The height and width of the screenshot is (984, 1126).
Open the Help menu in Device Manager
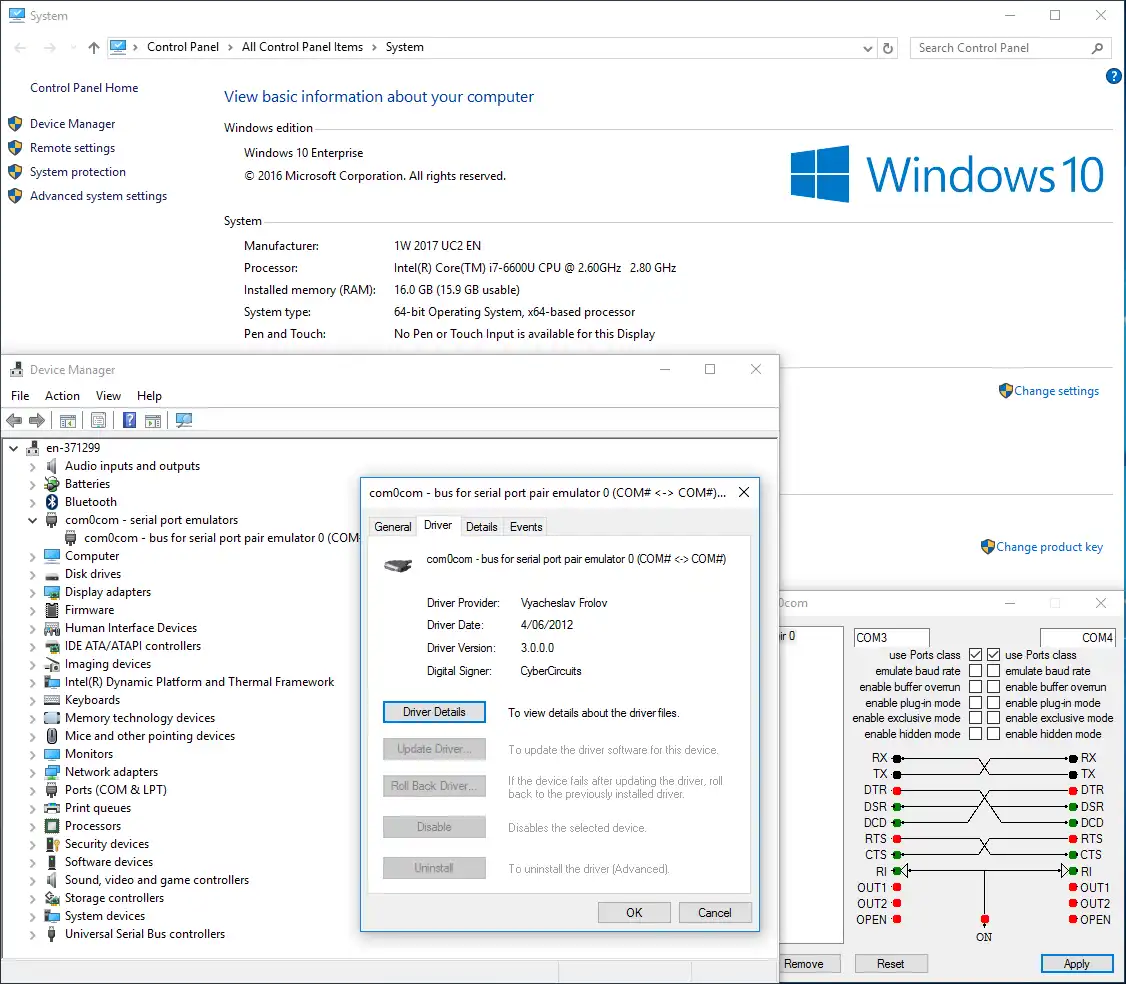tap(149, 396)
